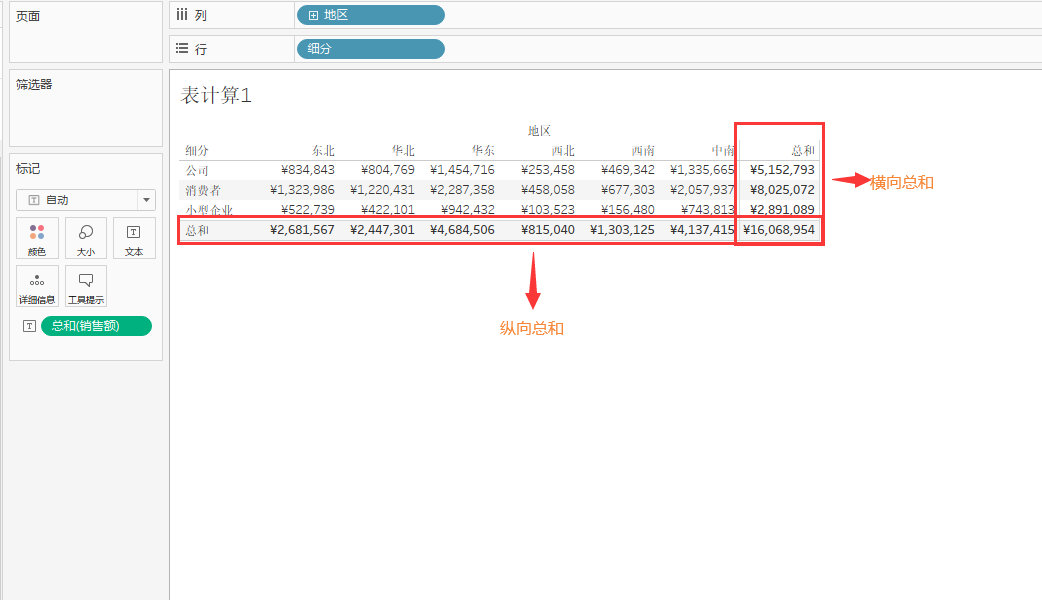
Task: Click the 页面 pages shelf
Action: [x=86, y=32]
